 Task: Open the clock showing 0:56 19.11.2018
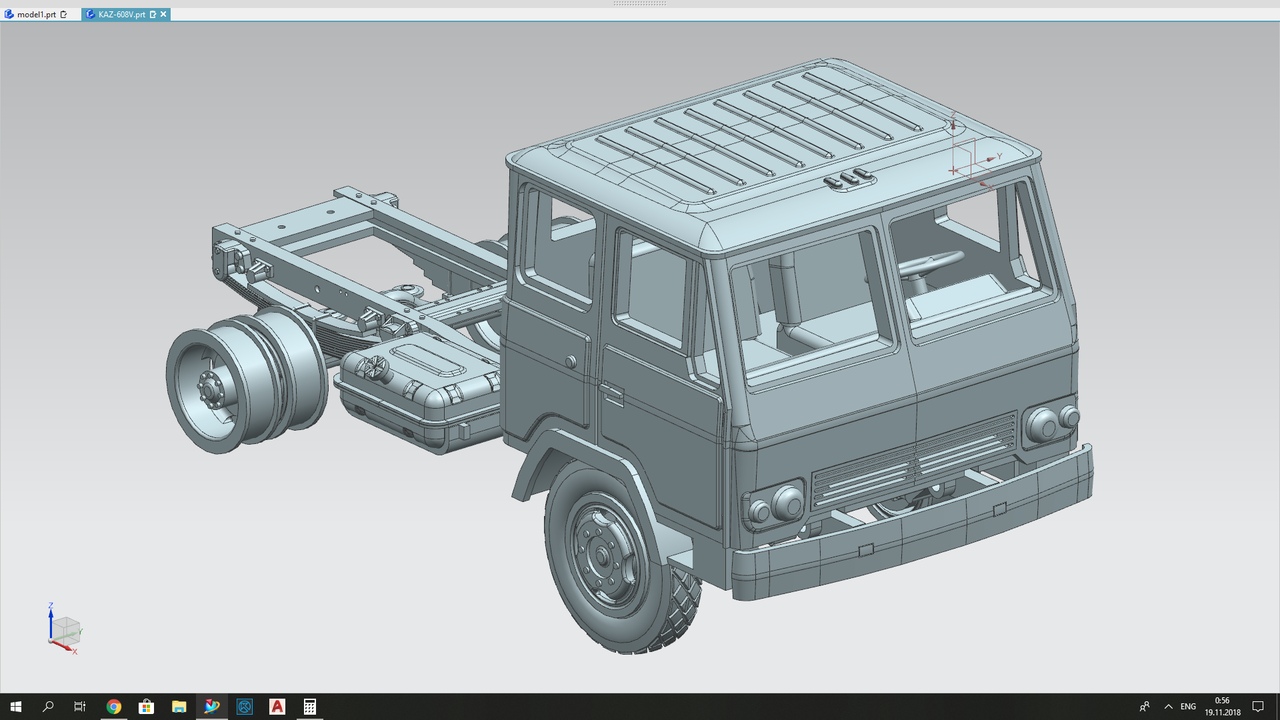pos(1221,706)
